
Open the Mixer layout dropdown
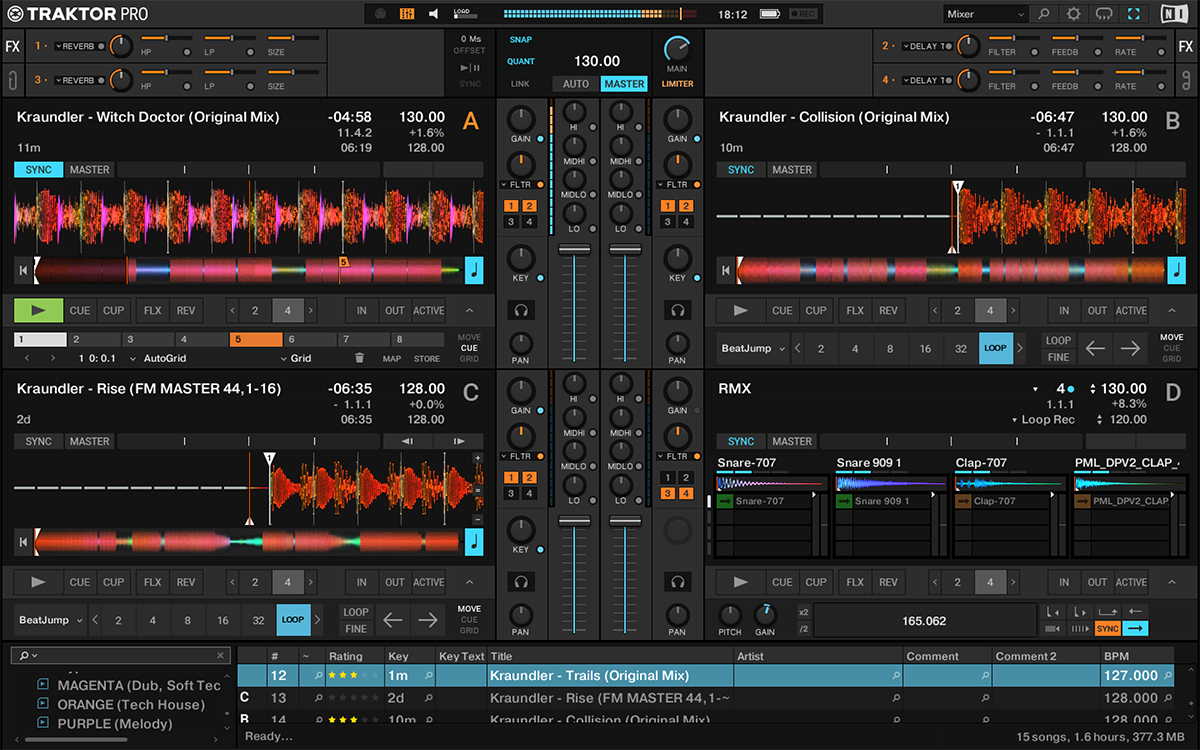pos(986,14)
